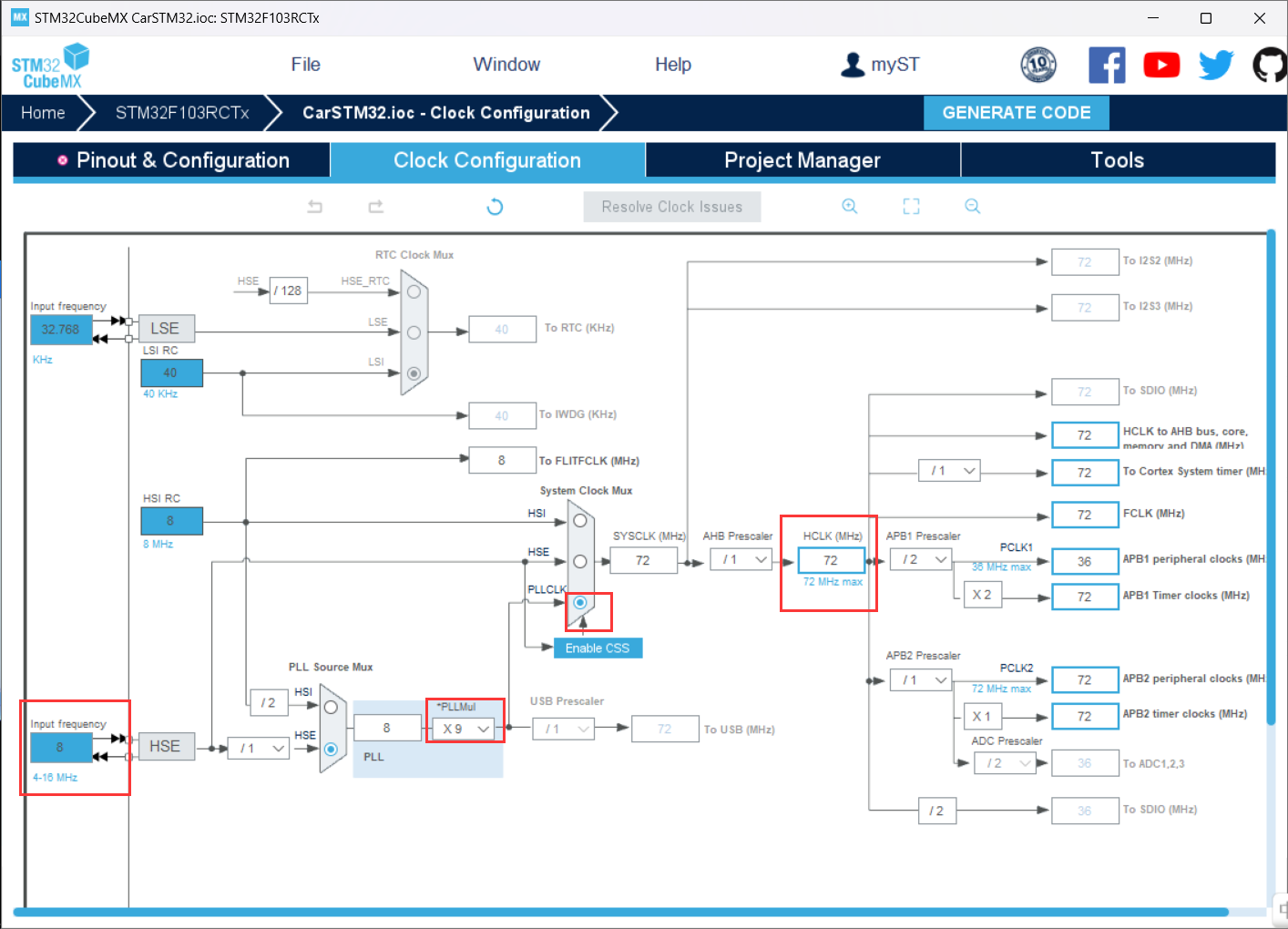Click the HSE oscillator block
The height and width of the screenshot is (929, 1288).
point(165,746)
